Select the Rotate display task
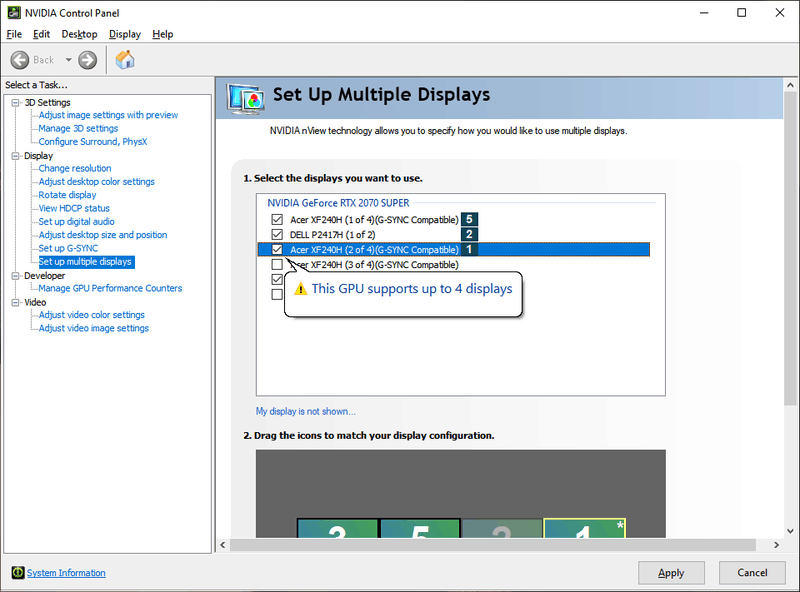The image size is (800, 592). click(67, 194)
